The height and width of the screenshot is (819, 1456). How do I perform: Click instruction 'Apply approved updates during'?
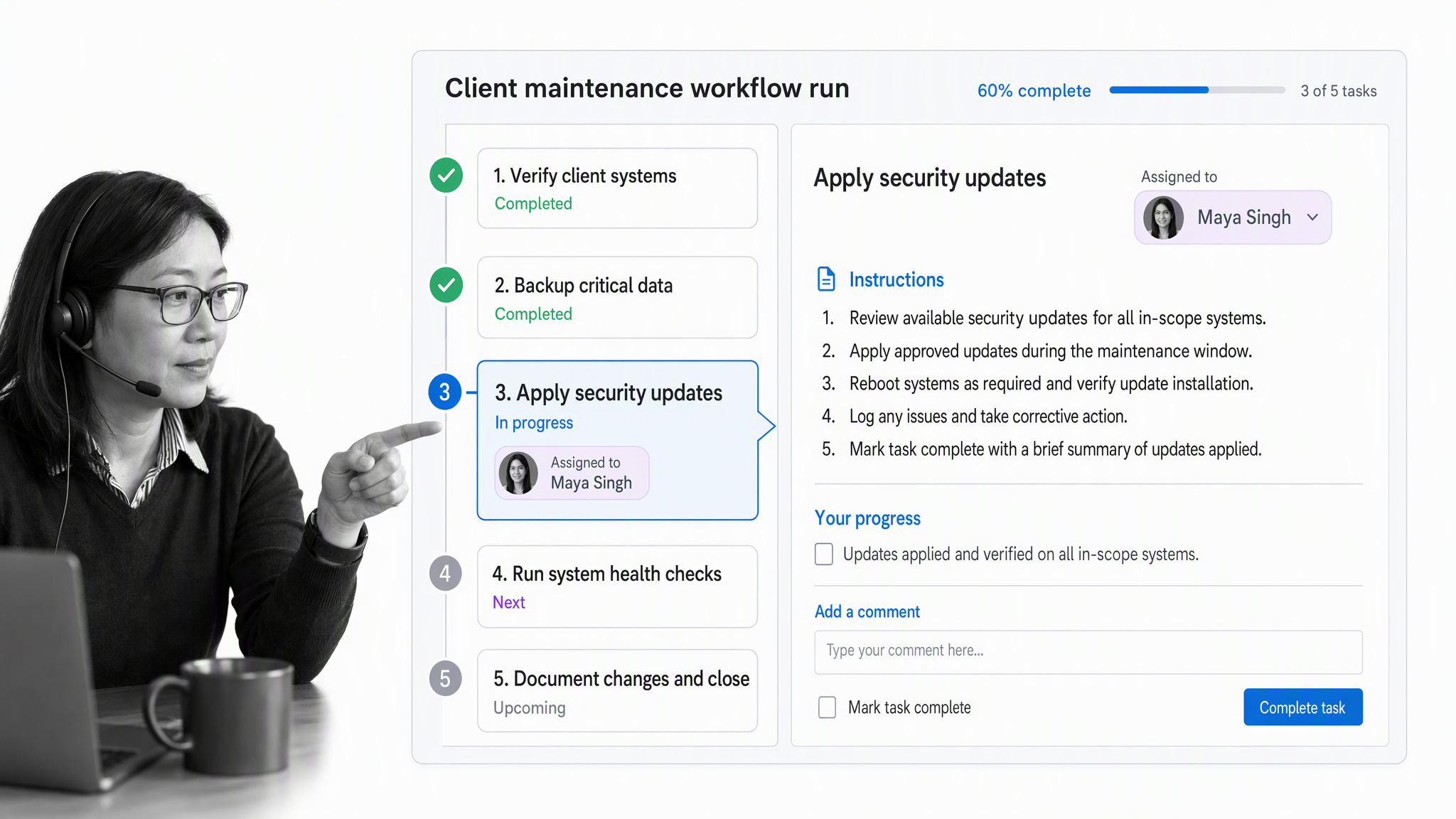[1051, 350]
